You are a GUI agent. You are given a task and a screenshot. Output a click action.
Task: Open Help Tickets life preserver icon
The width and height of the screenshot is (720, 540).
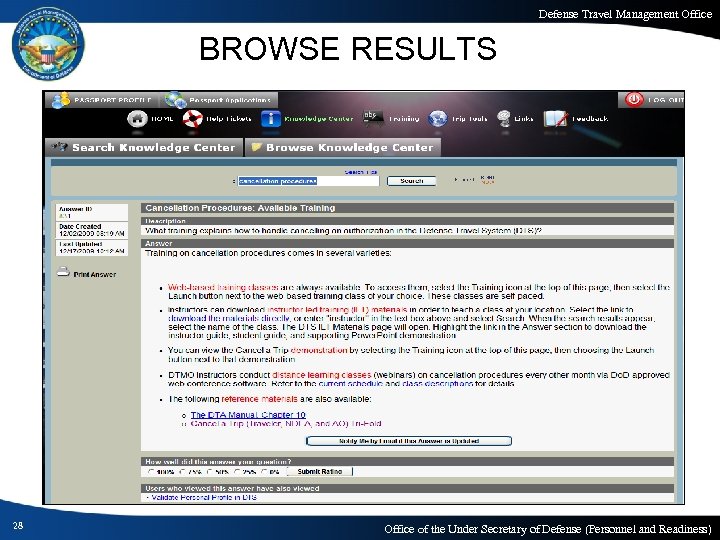click(x=192, y=119)
